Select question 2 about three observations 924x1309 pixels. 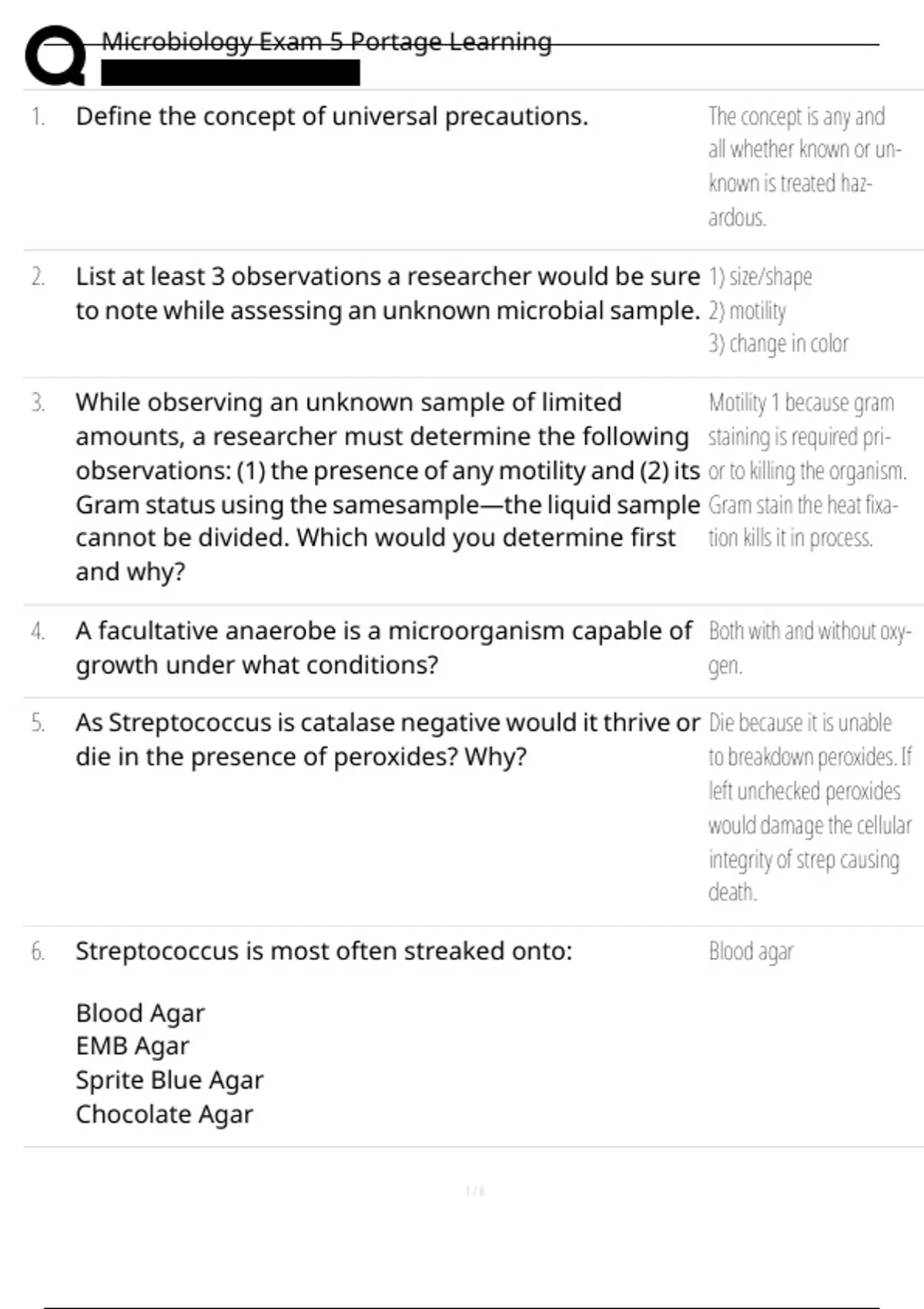pyautogui.click(x=387, y=293)
